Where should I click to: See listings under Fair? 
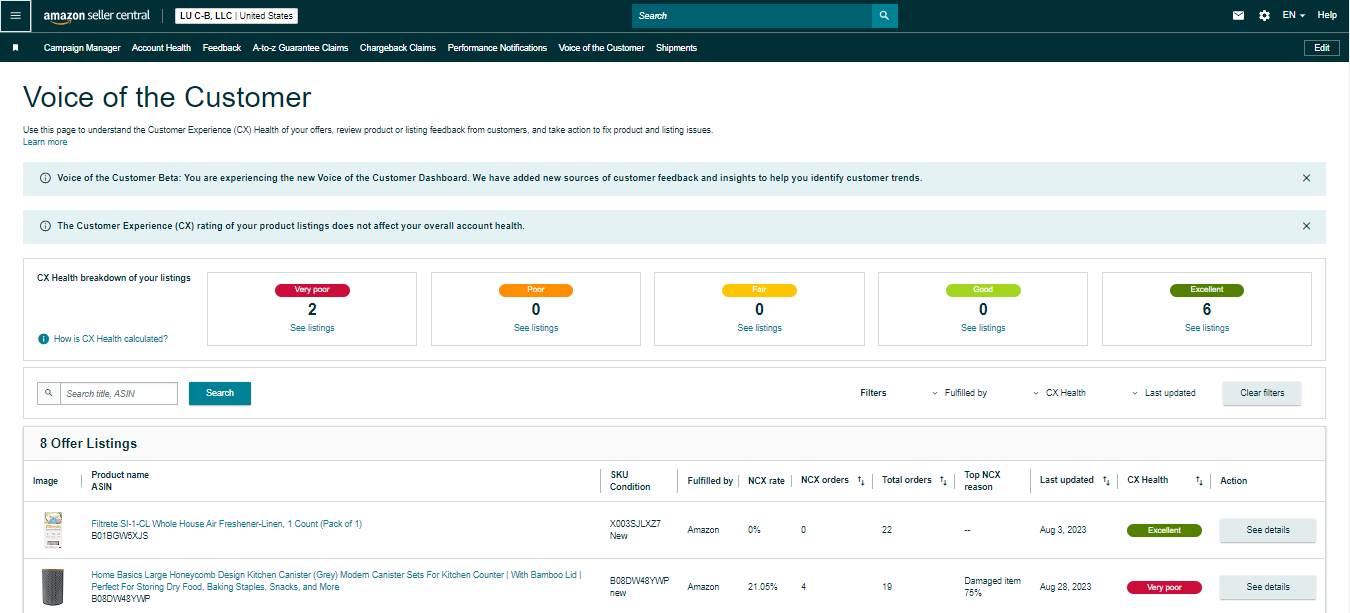760,328
